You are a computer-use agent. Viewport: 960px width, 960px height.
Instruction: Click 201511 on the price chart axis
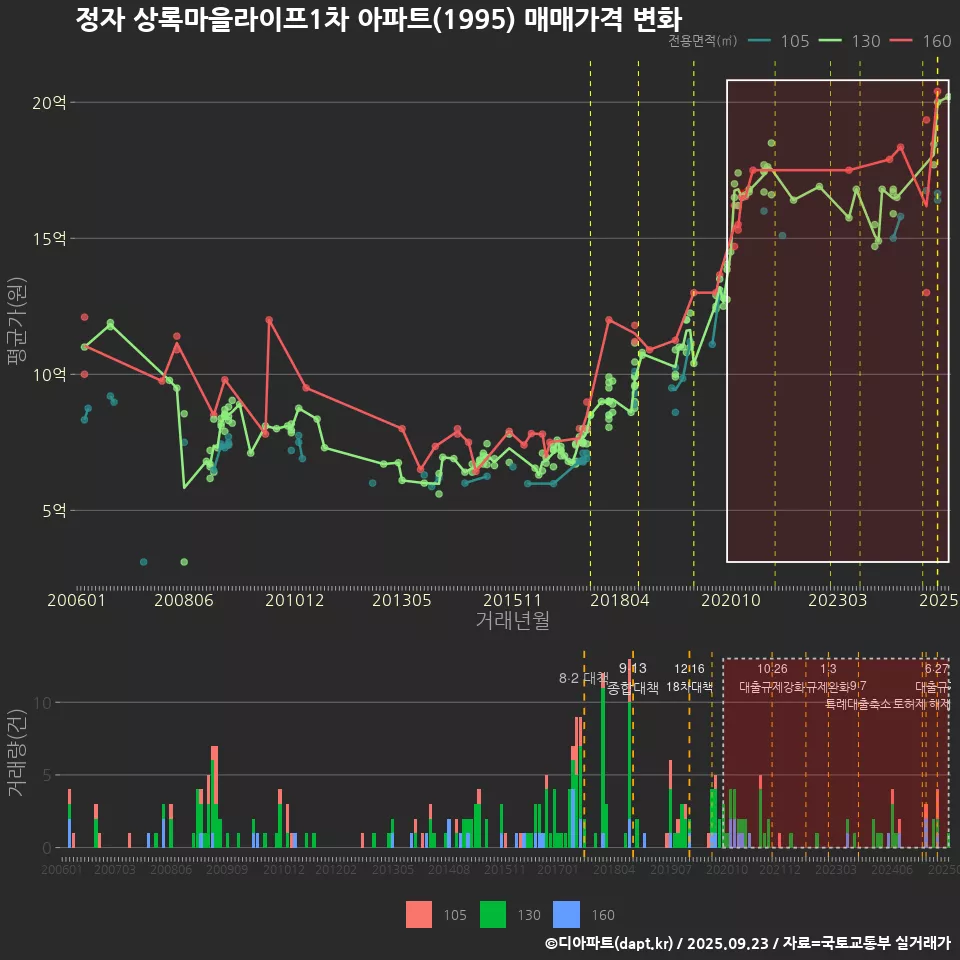tap(512, 600)
